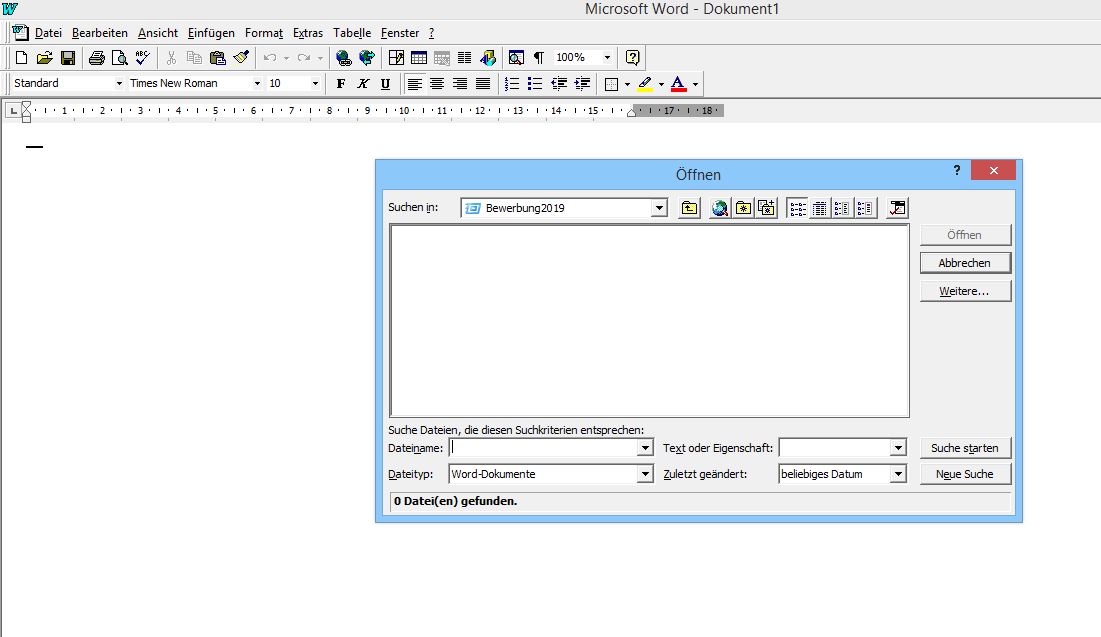Open the Standard style dropdown

[x=119, y=84]
